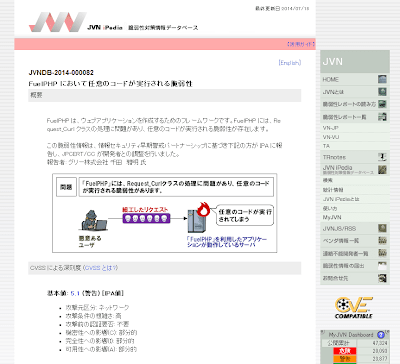Click the 脆弱性情報の届出 sidebar icon
This screenshot has width=400, height=364.
pyautogui.click(x=382, y=266)
